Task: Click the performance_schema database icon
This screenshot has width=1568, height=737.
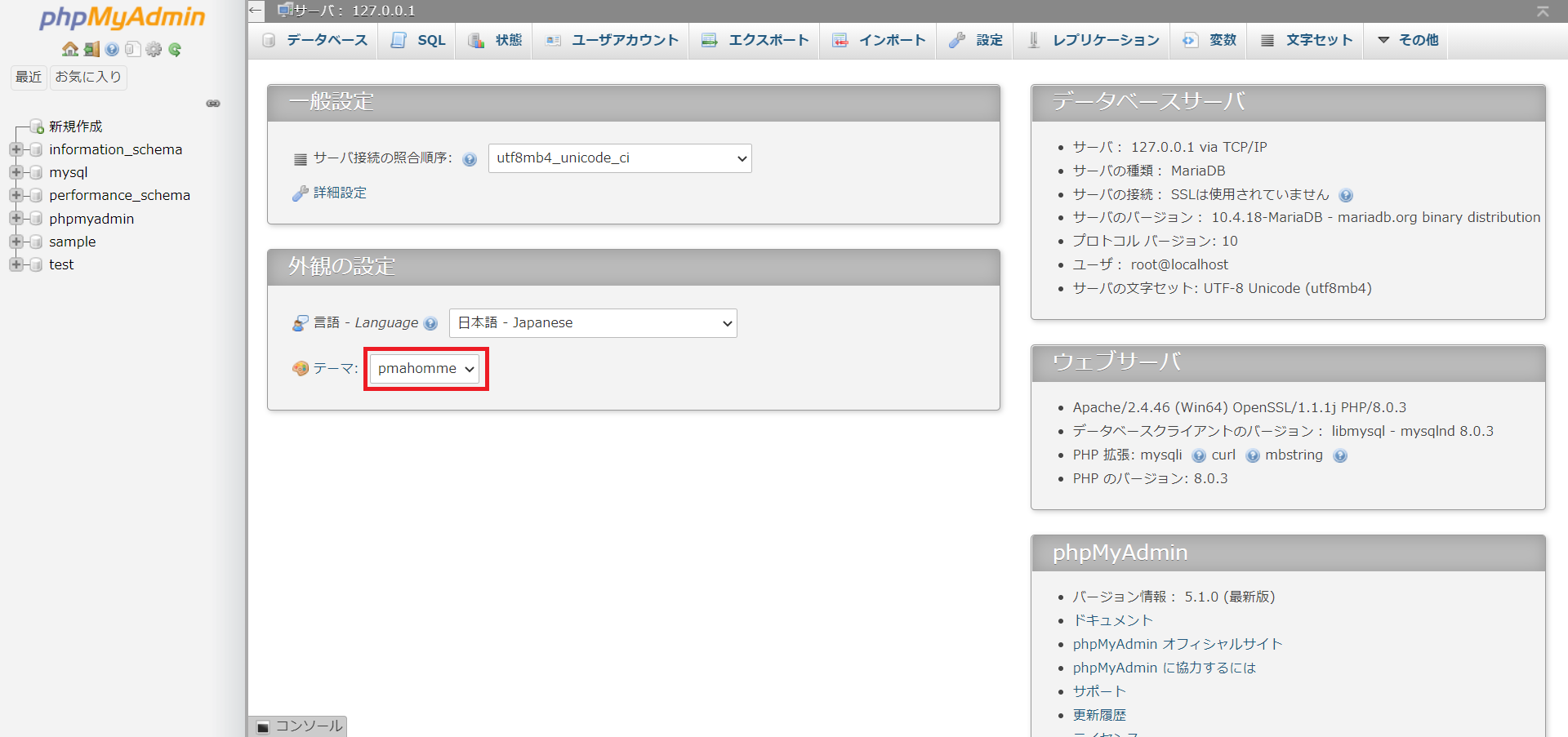Action: point(36,195)
